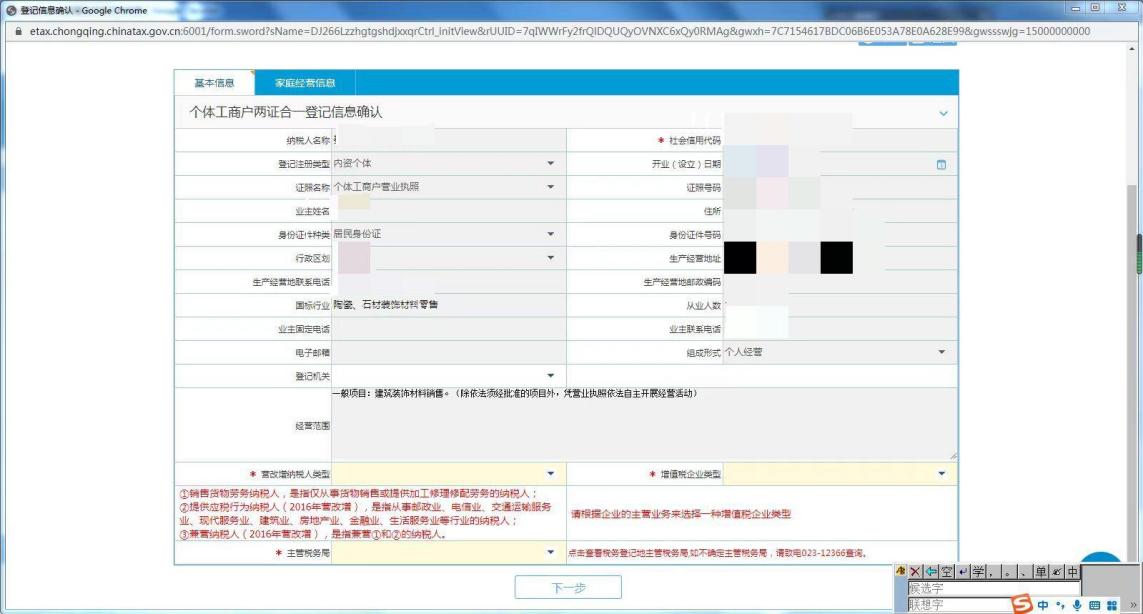Click the 电子邮箱 input field
This screenshot has height=614, width=1143.
point(448,352)
